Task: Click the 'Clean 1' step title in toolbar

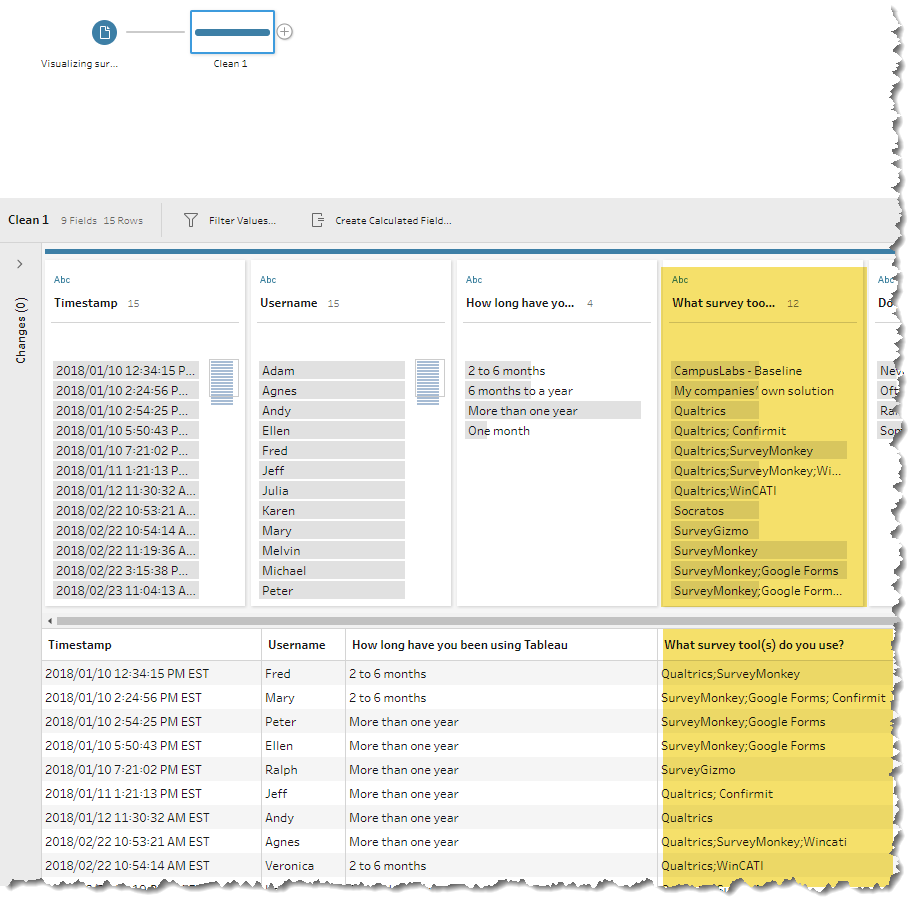Action: click(x=28, y=220)
